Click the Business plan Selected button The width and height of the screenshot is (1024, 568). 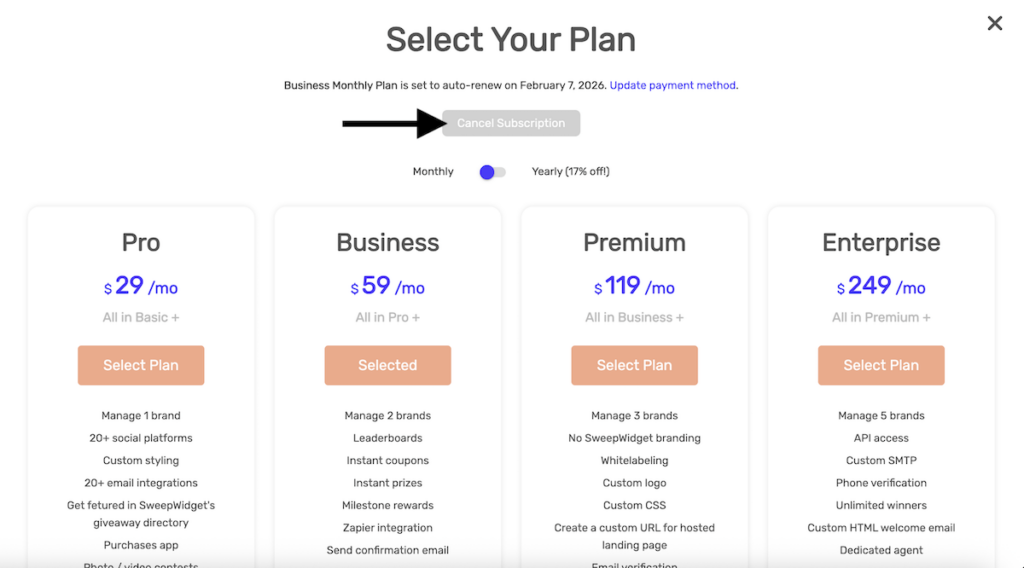(387, 365)
